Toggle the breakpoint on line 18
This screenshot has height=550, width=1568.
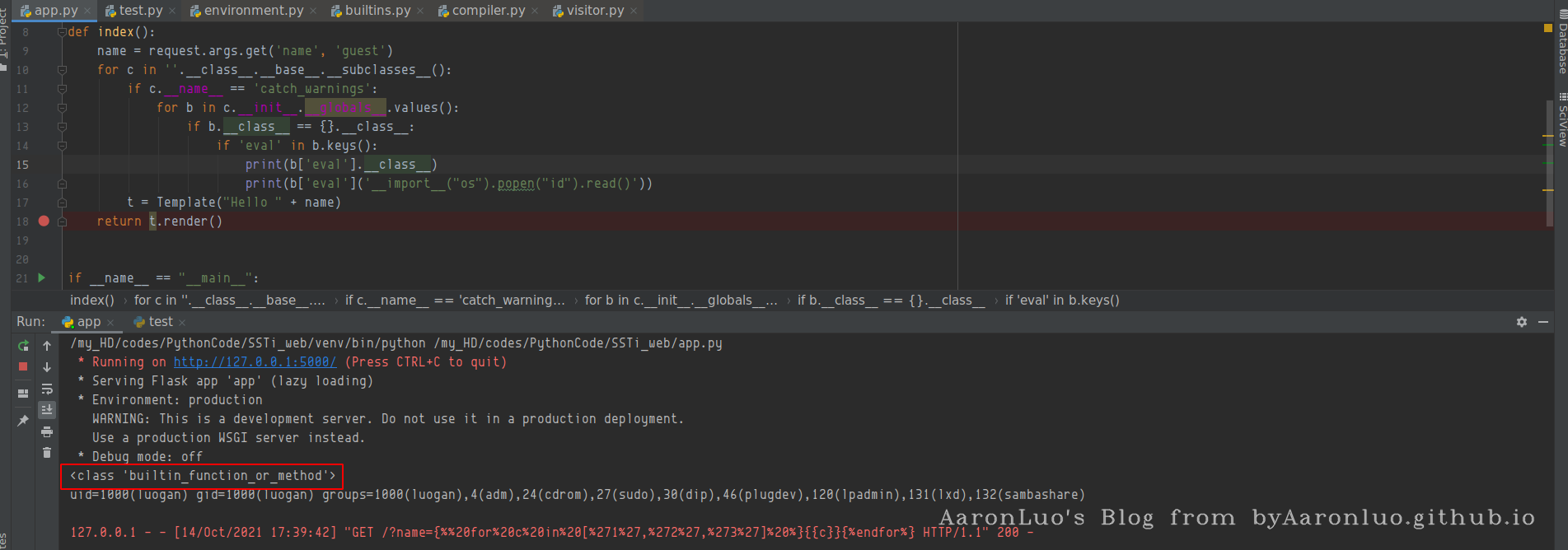tap(44, 221)
